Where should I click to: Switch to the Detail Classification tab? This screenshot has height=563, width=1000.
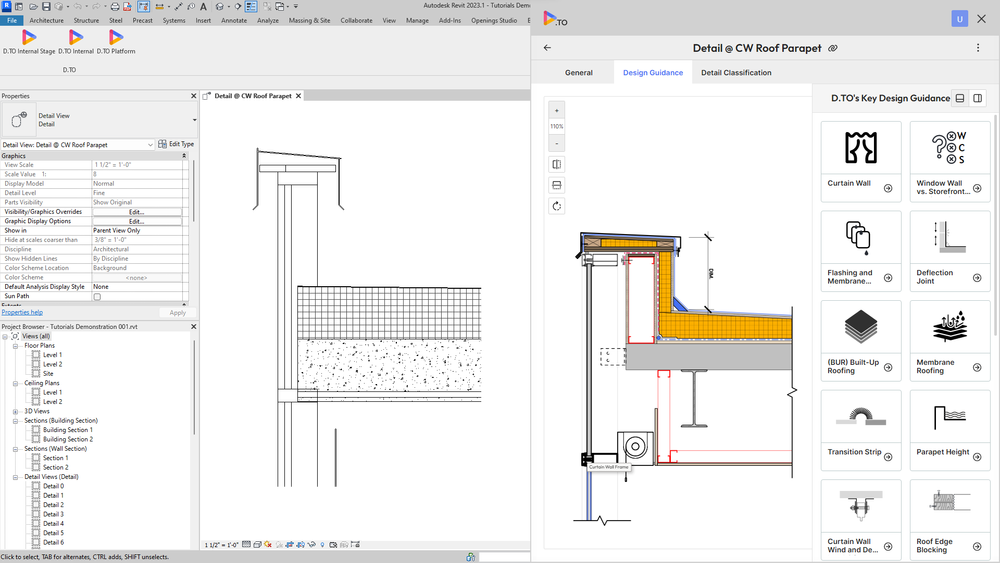click(736, 73)
